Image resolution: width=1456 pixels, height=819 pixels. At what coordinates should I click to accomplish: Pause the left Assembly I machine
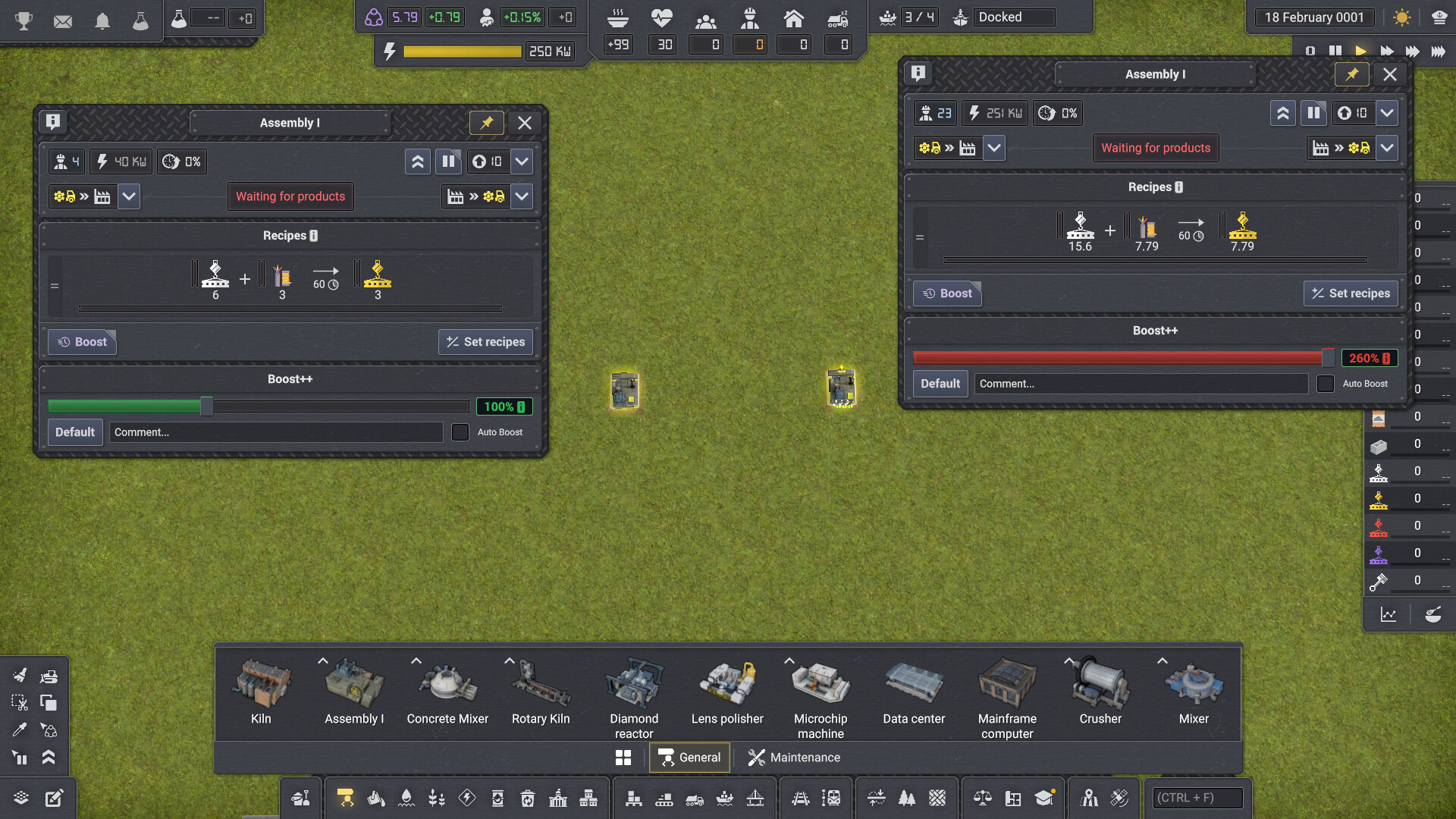448,162
